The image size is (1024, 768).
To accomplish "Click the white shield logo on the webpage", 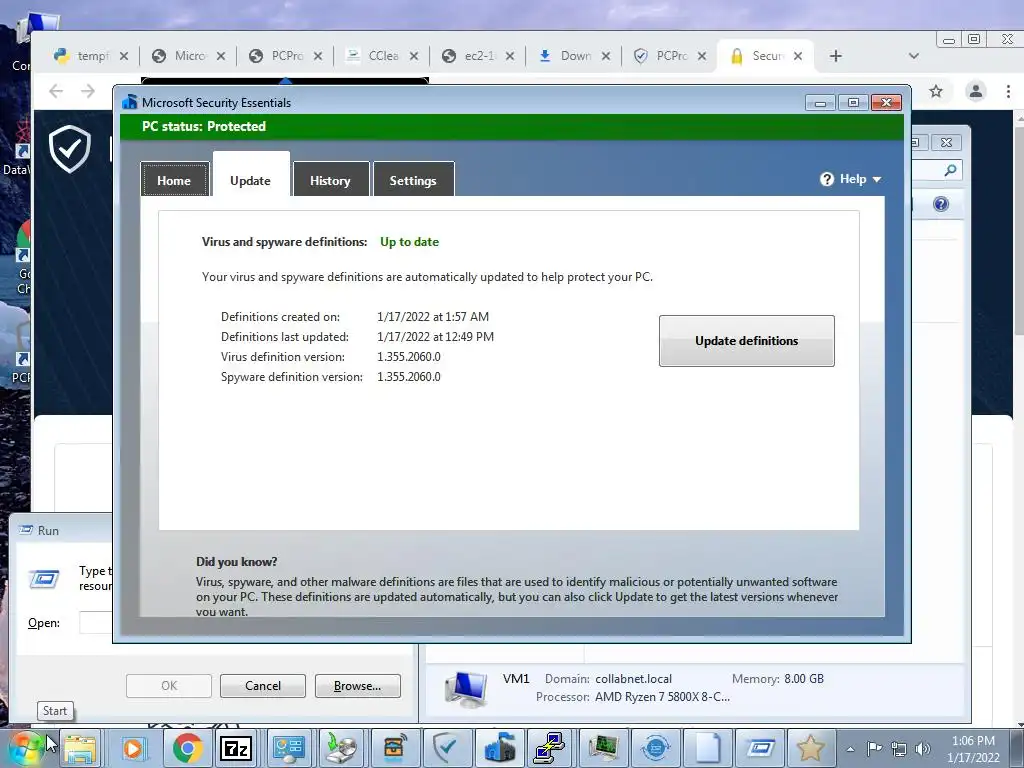I will tap(70, 150).
